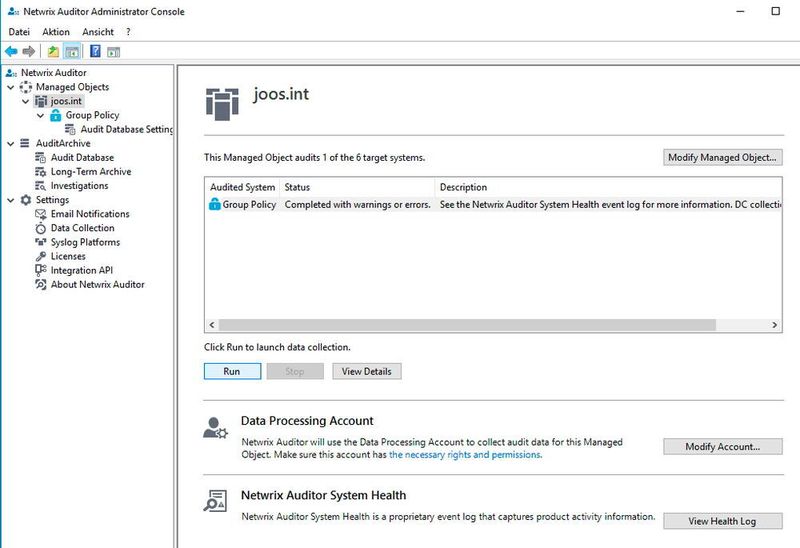Click the Syslog Platforms icon

(x=40, y=242)
